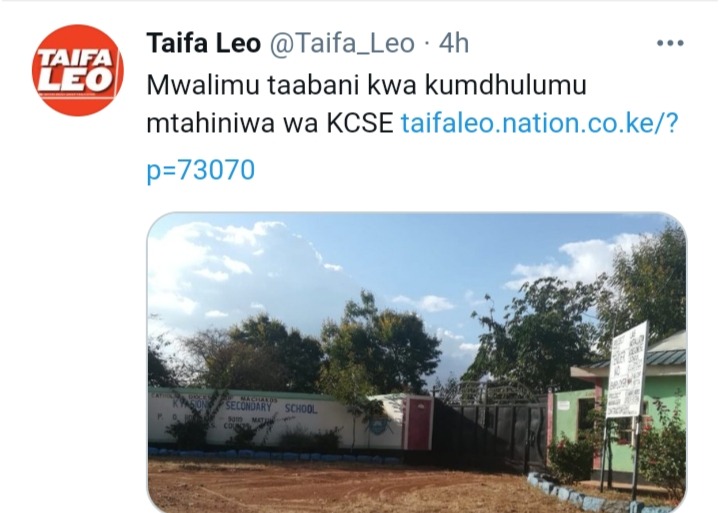The width and height of the screenshot is (719, 513).
Task: Tap the red door beside the gate
Action: (418, 423)
